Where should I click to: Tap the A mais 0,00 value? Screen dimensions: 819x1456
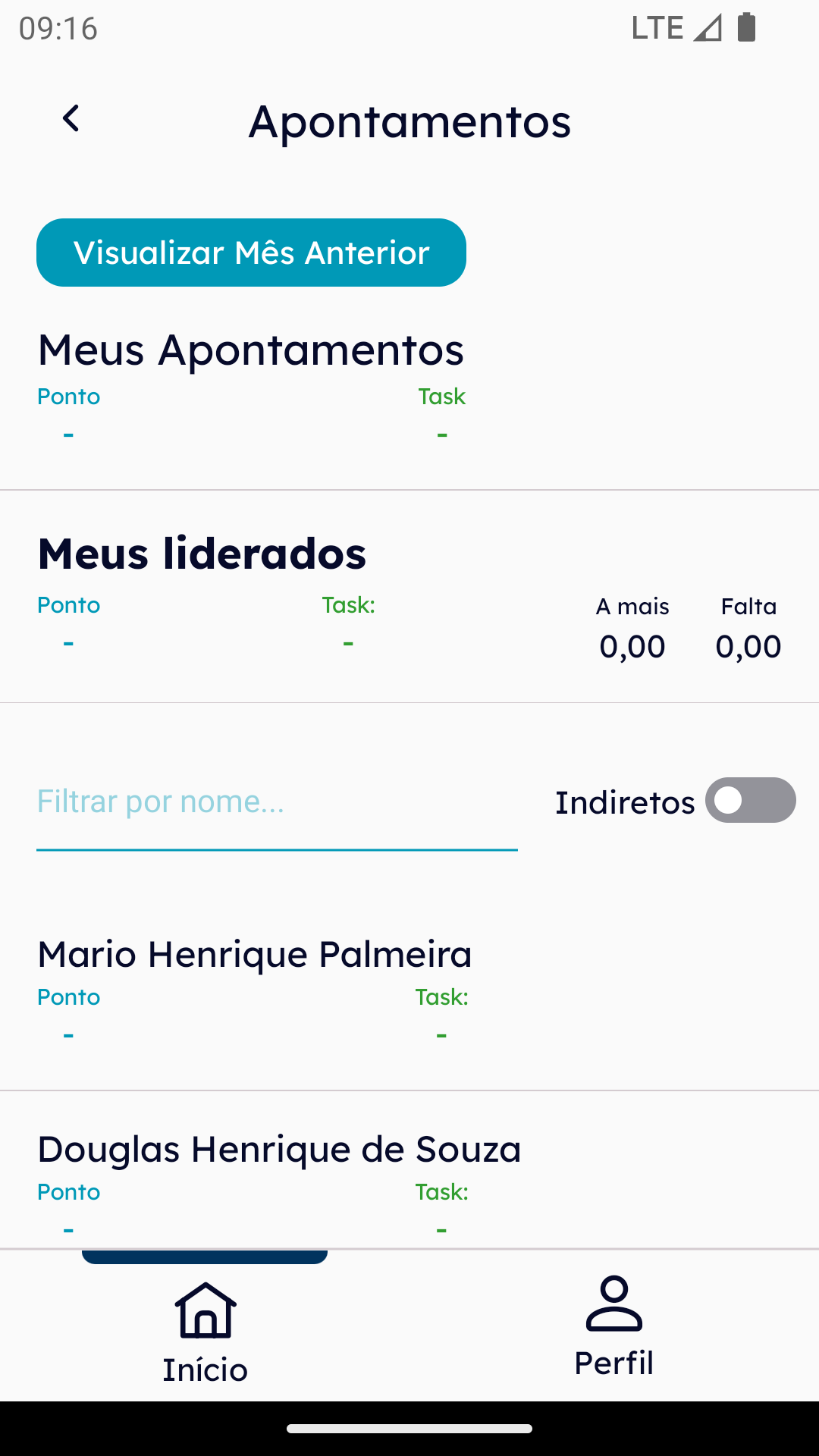click(632, 647)
